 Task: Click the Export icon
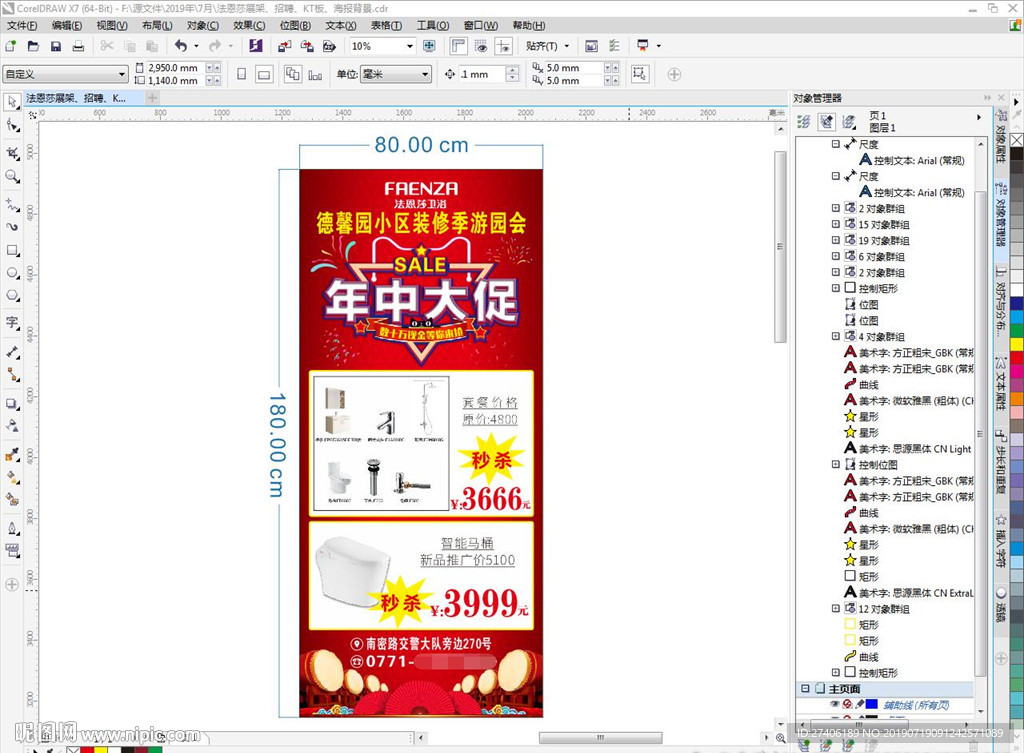(x=307, y=46)
